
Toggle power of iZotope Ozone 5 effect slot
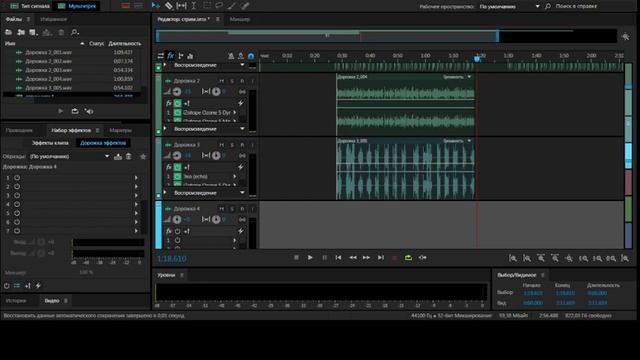click(x=178, y=112)
